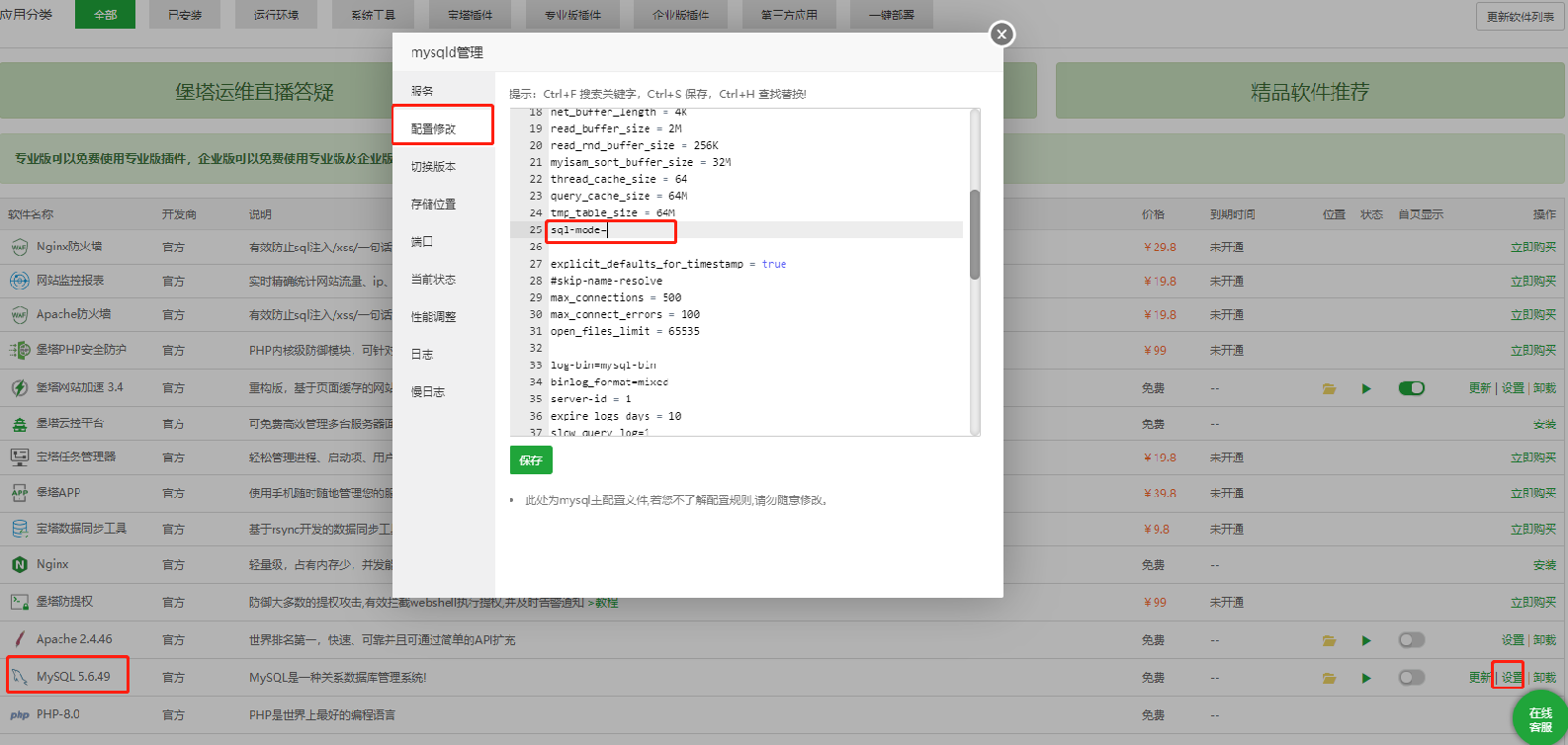Click play icon in Apache 2.4.46 row
Screen dimensions: 1568x745
[1366, 640]
